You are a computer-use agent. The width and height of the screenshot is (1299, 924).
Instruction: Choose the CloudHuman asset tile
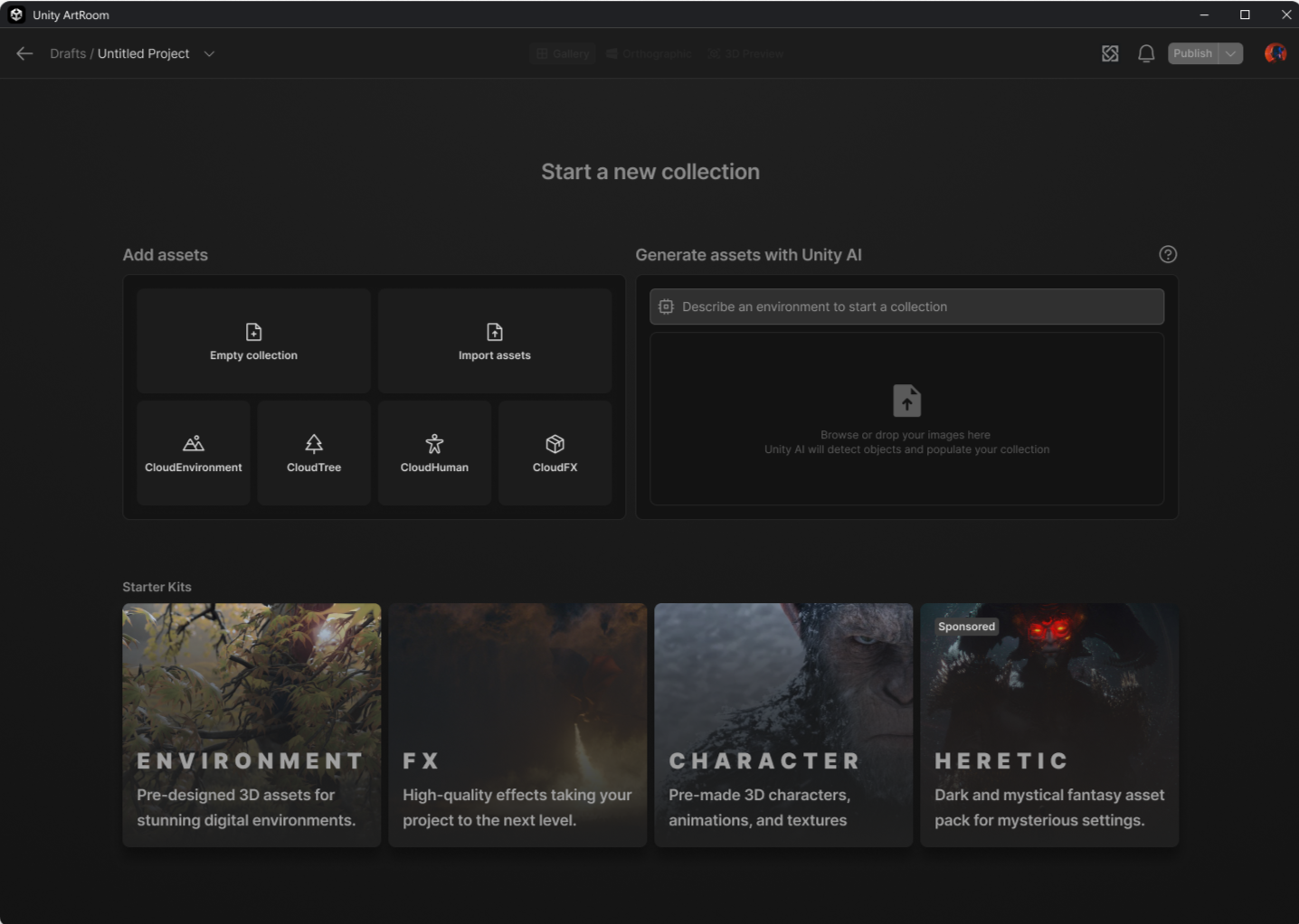pyautogui.click(x=434, y=453)
